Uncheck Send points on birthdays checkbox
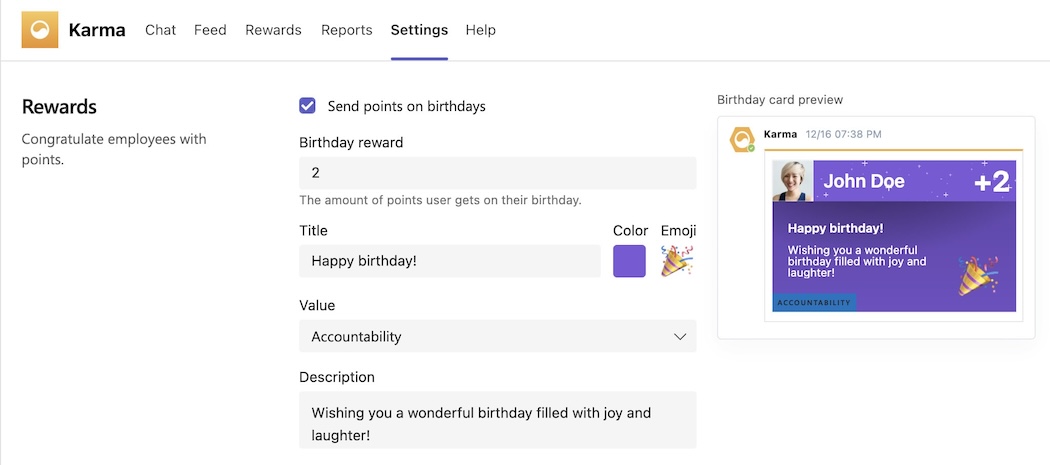Viewport: 1050px width, 465px height. pos(308,106)
